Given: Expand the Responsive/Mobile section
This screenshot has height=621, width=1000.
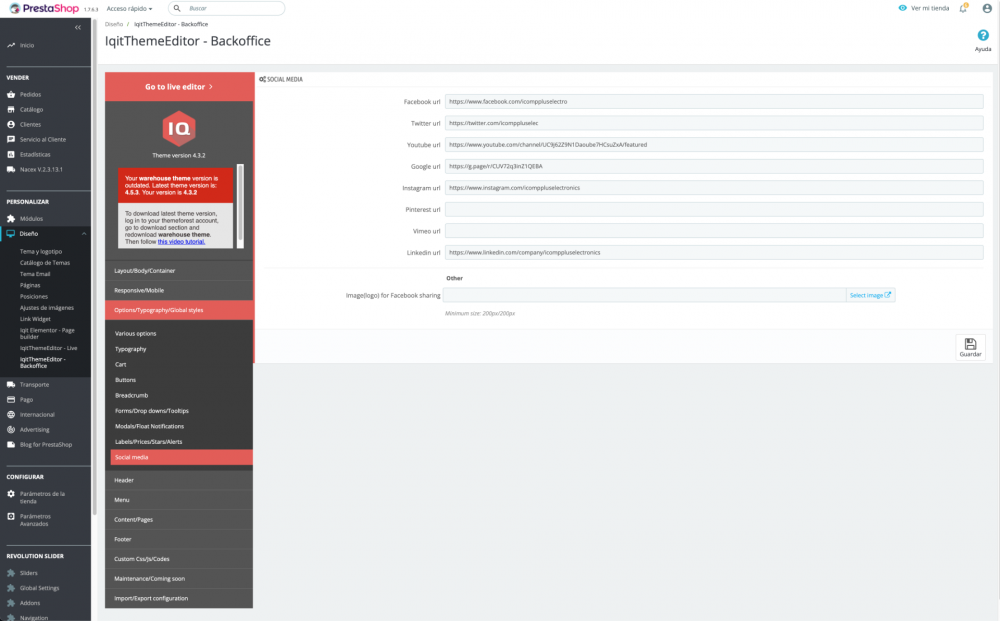Looking at the screenshot, I should point(179,291).
